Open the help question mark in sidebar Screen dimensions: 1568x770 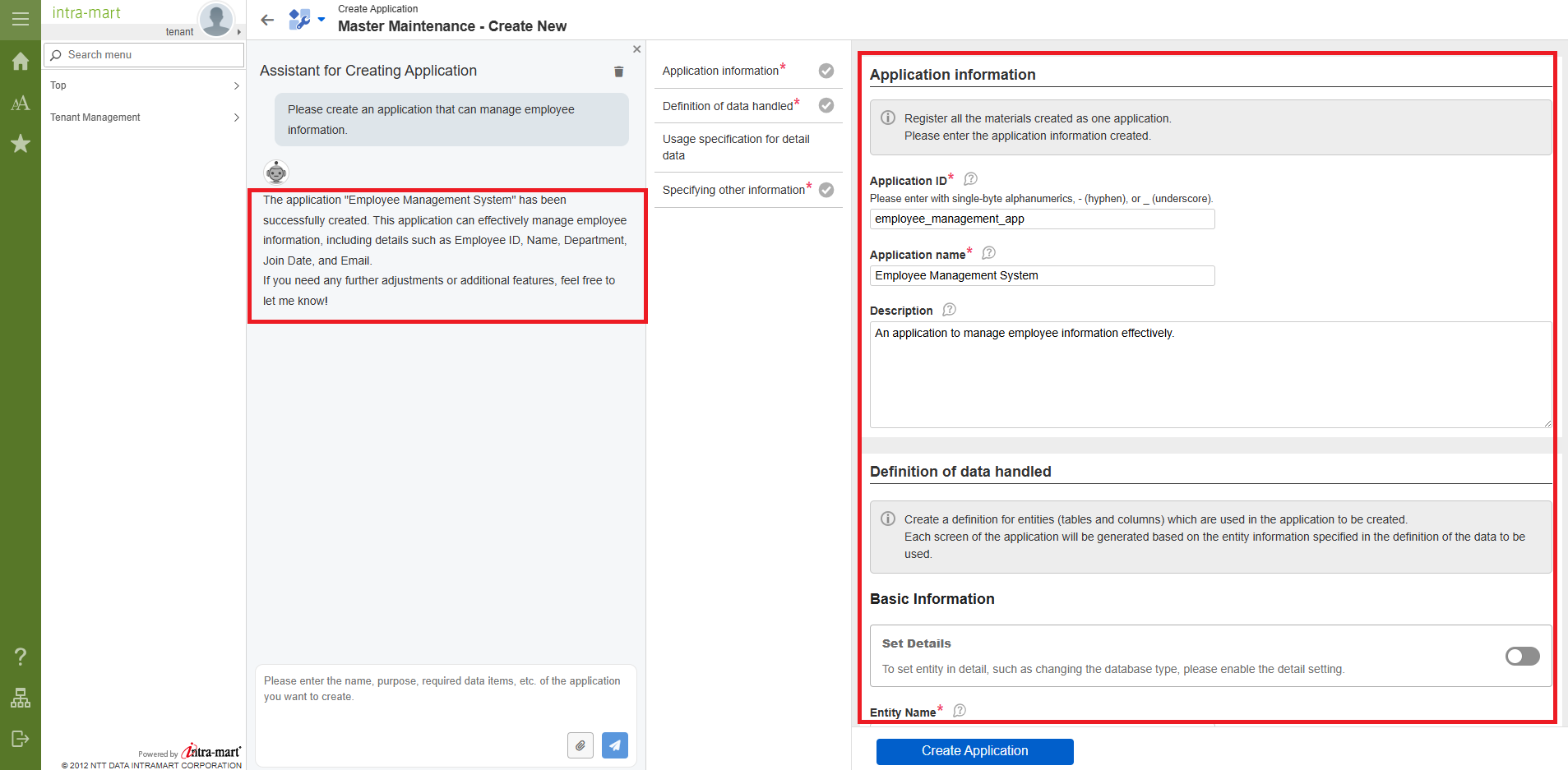pos(20,657)
